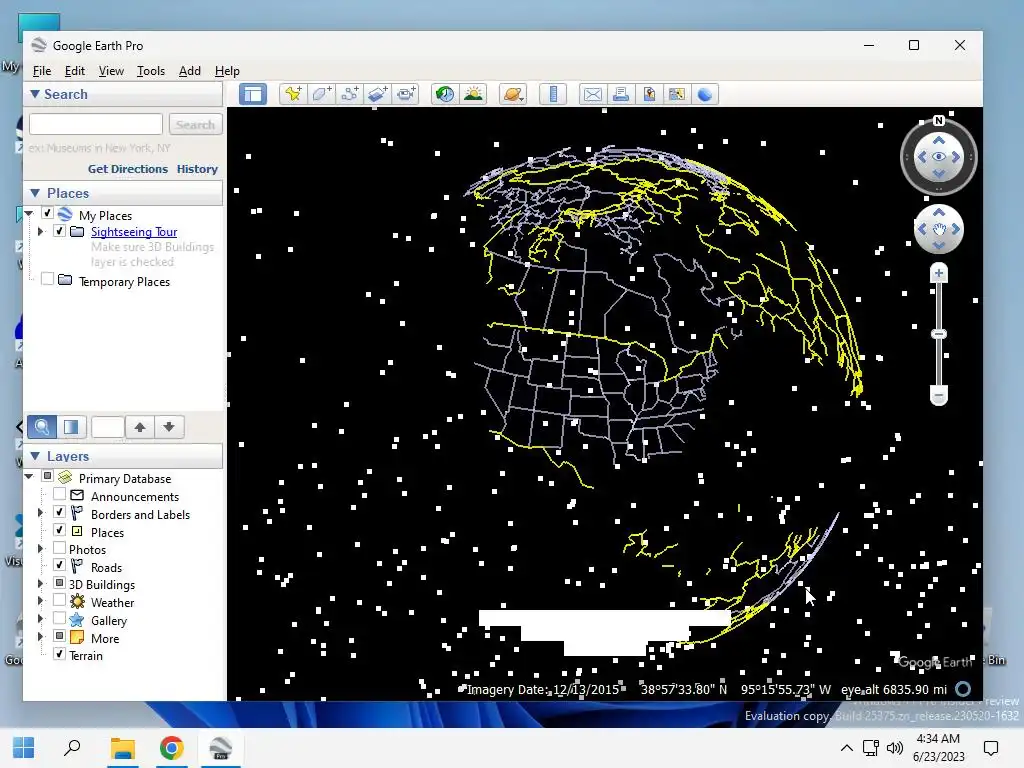Show historical imagery clock icon

tap(445, 94)
